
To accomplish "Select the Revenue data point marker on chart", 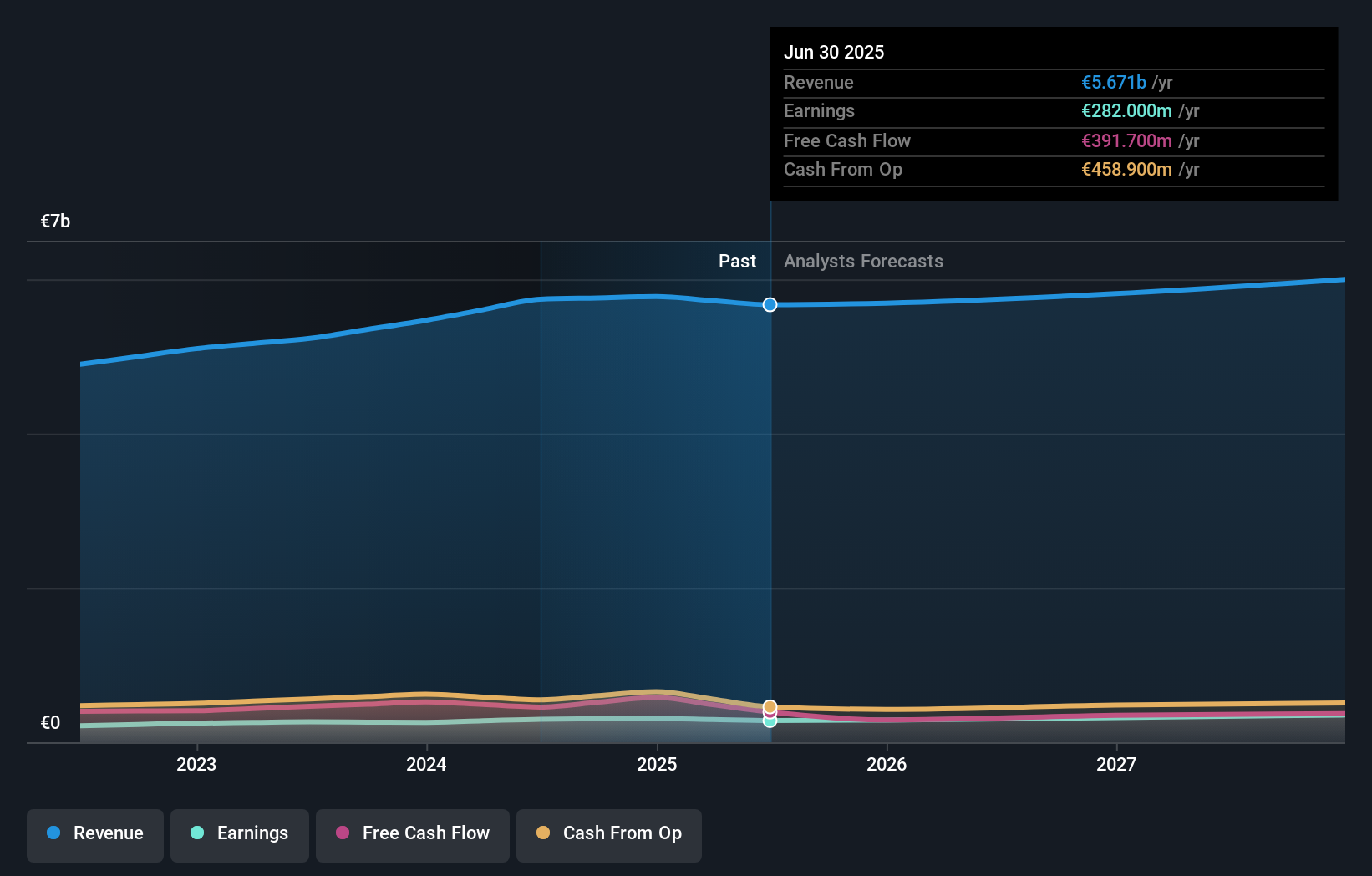I will tap(769, 304).
